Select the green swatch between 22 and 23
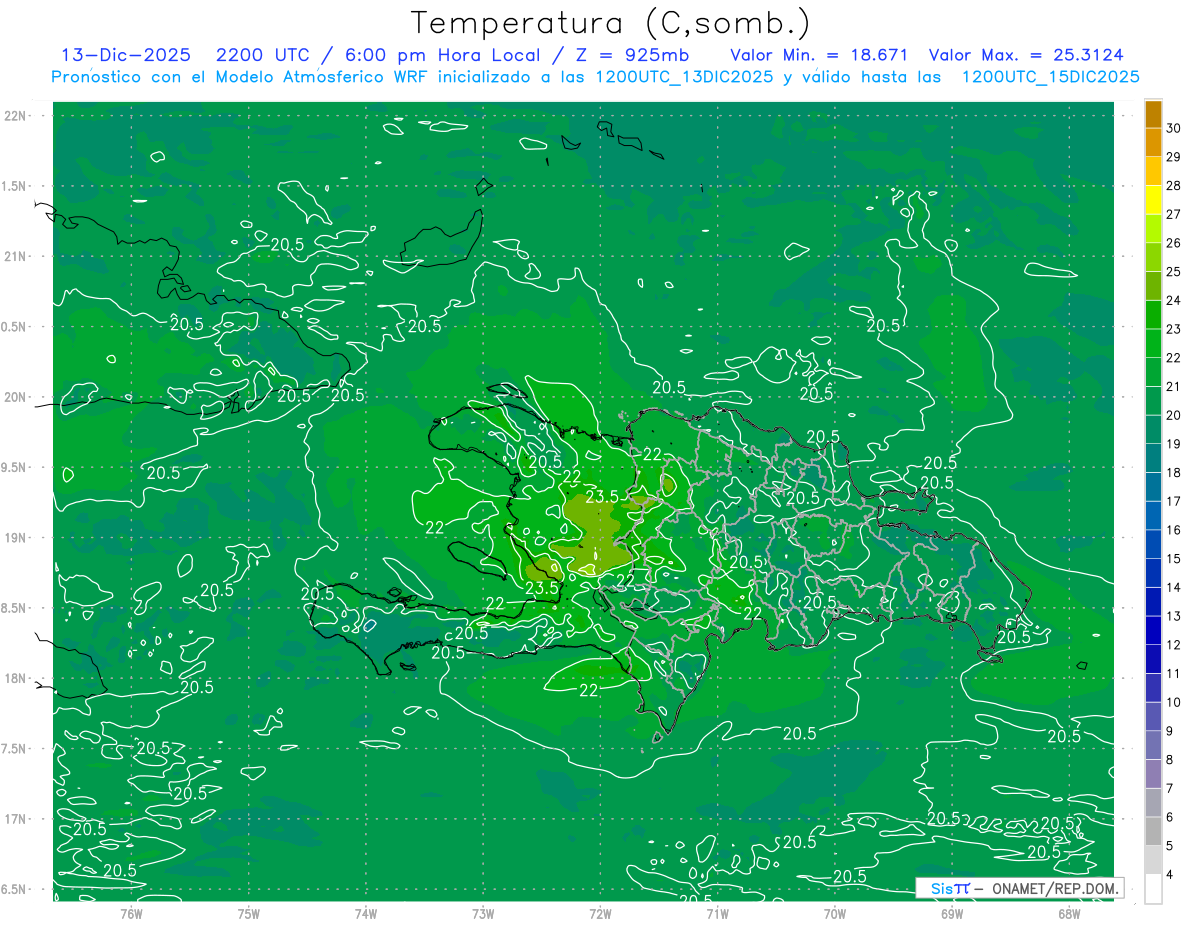 [1153, 343]
